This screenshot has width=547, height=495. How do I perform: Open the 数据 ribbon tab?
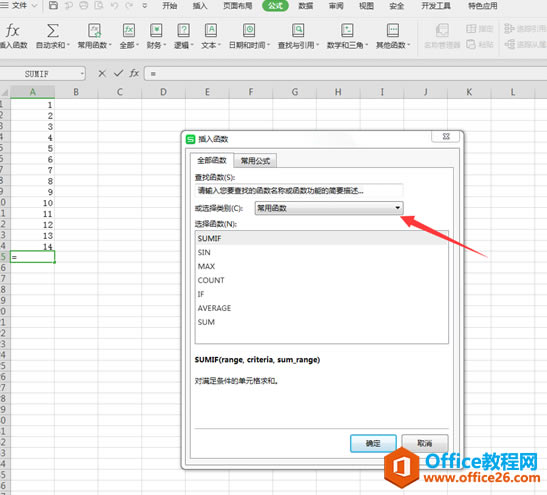[306, 6]
